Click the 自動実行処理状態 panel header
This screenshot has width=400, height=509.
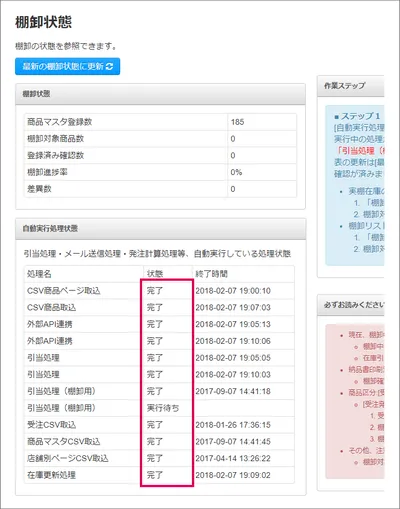coord(160,229)
